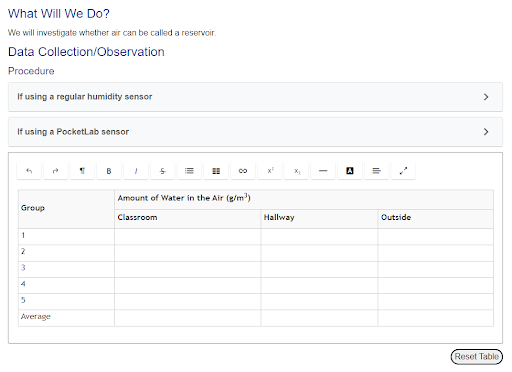The width and height of the screenshot is (512, 372).
Task: Select the Classroom cell for group 1
Action: [x=188, y=236]
